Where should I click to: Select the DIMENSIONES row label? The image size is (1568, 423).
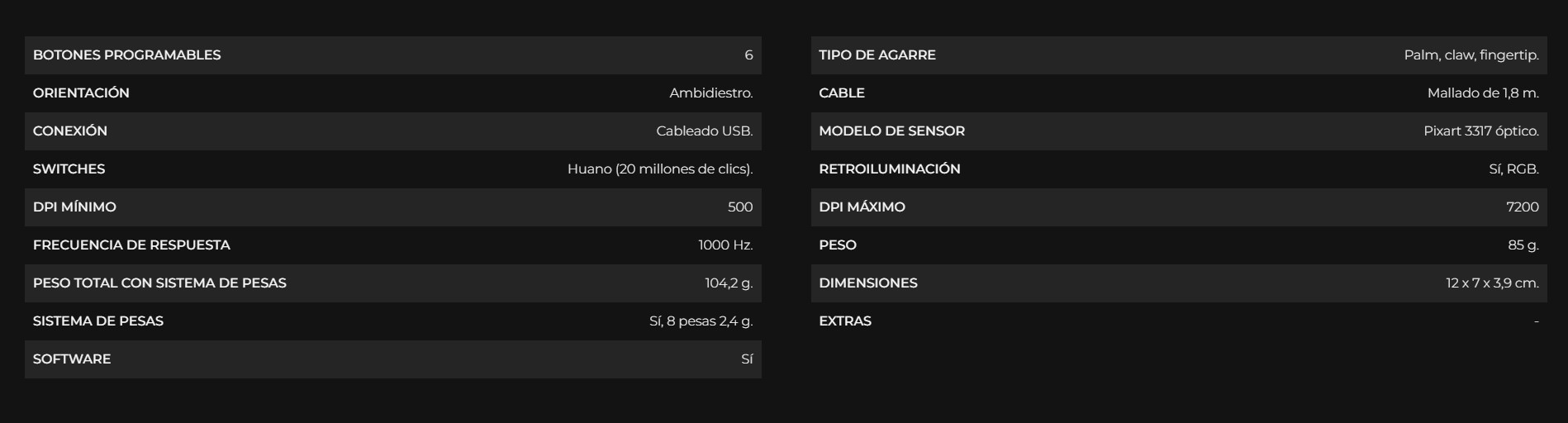tap(867, 283)
